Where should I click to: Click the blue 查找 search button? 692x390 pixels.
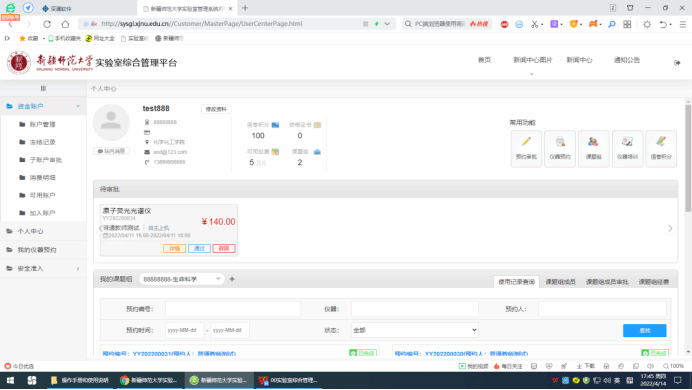[644, 330]
